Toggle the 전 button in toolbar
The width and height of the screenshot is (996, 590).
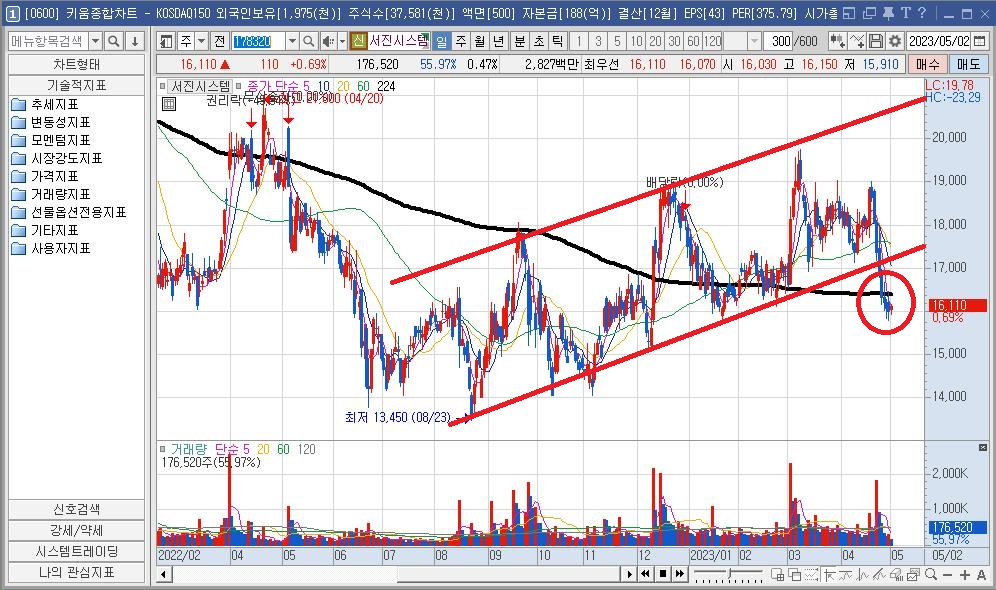point(219,42)
